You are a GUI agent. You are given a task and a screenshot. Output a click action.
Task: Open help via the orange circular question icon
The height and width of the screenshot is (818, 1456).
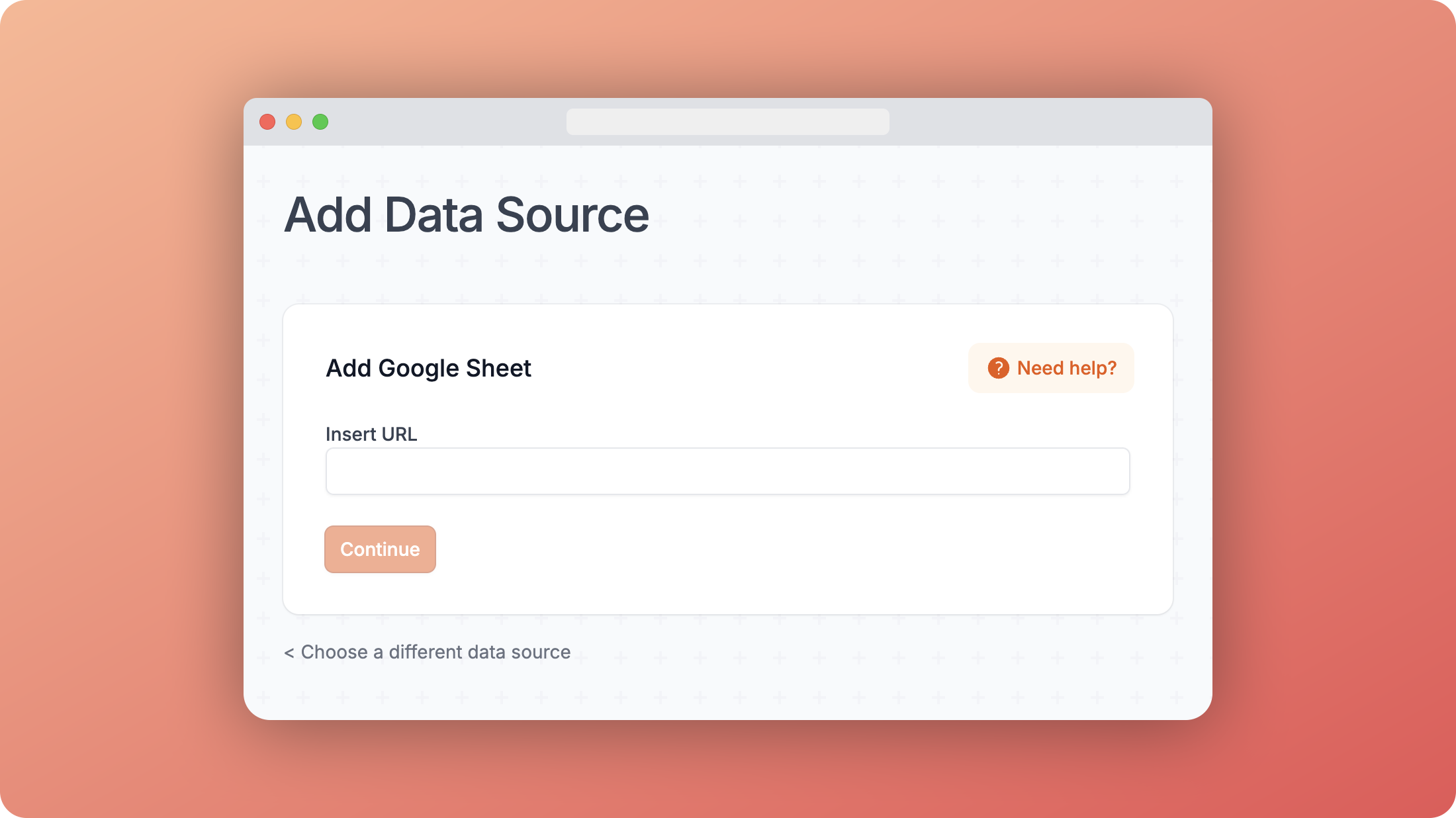pos(999,368)
